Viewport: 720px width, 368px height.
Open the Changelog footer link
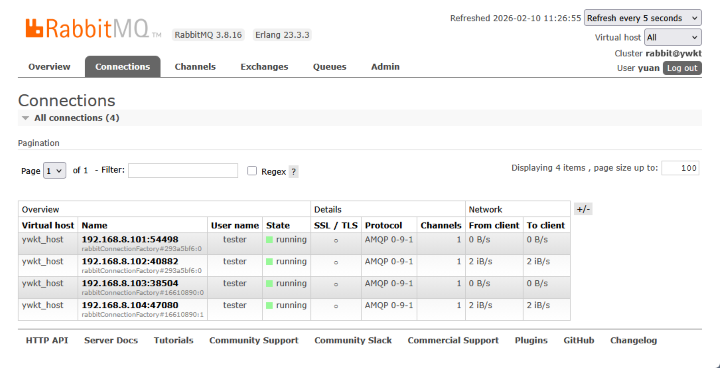pyautogui.click(x=634, y=340)
